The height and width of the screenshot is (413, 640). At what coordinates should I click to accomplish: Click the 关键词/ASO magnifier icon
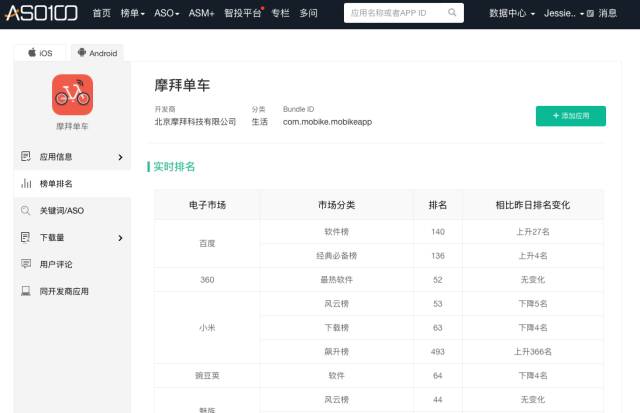point(26,210)
